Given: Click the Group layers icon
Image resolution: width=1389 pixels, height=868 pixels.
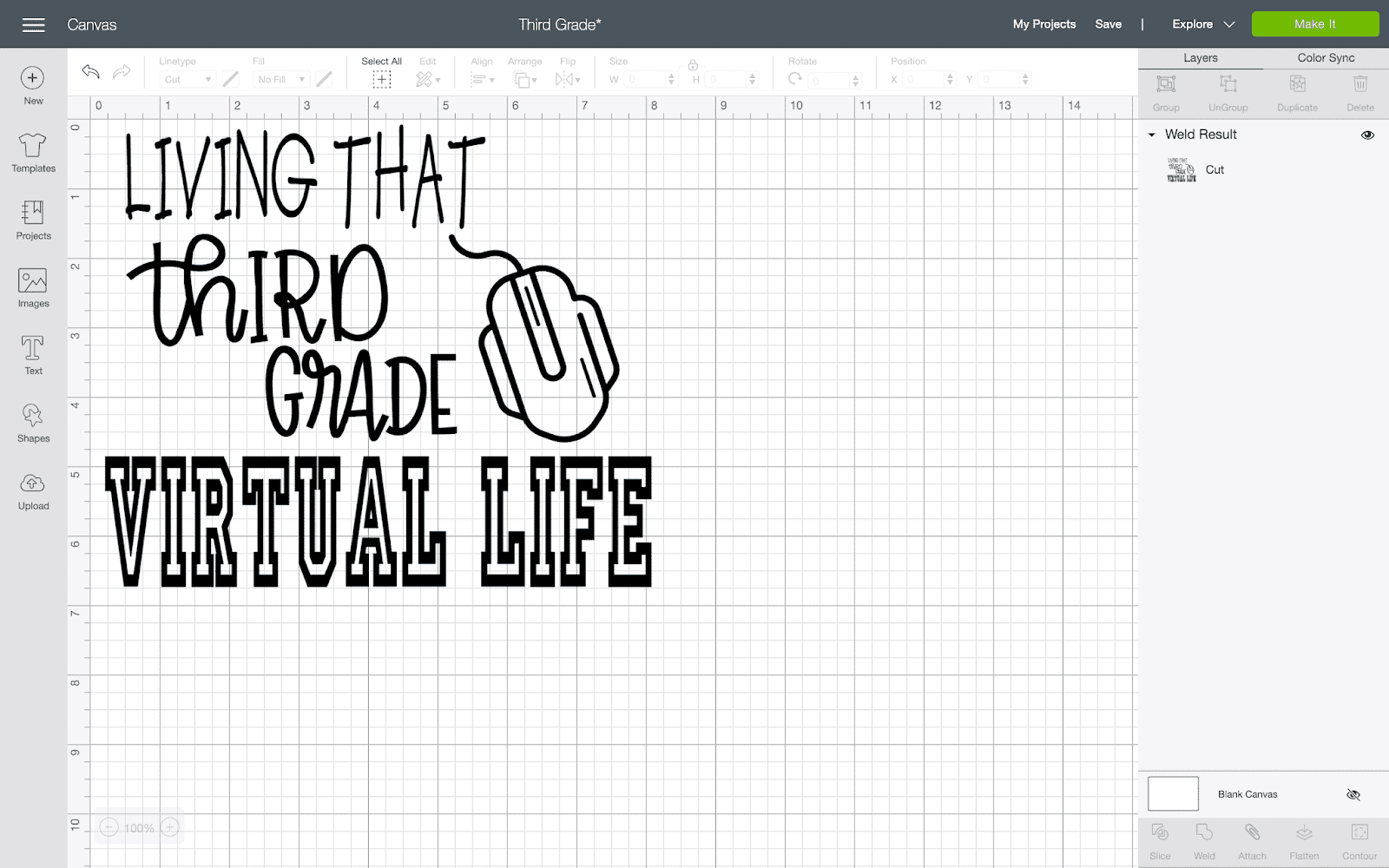Looking at the screenshot, I should point(1166,84).
